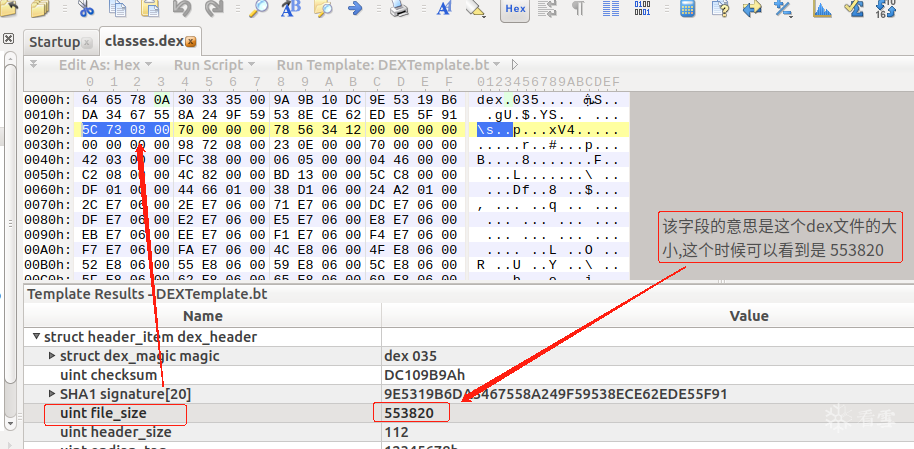Select the uint checksum row

pos(469,375)
